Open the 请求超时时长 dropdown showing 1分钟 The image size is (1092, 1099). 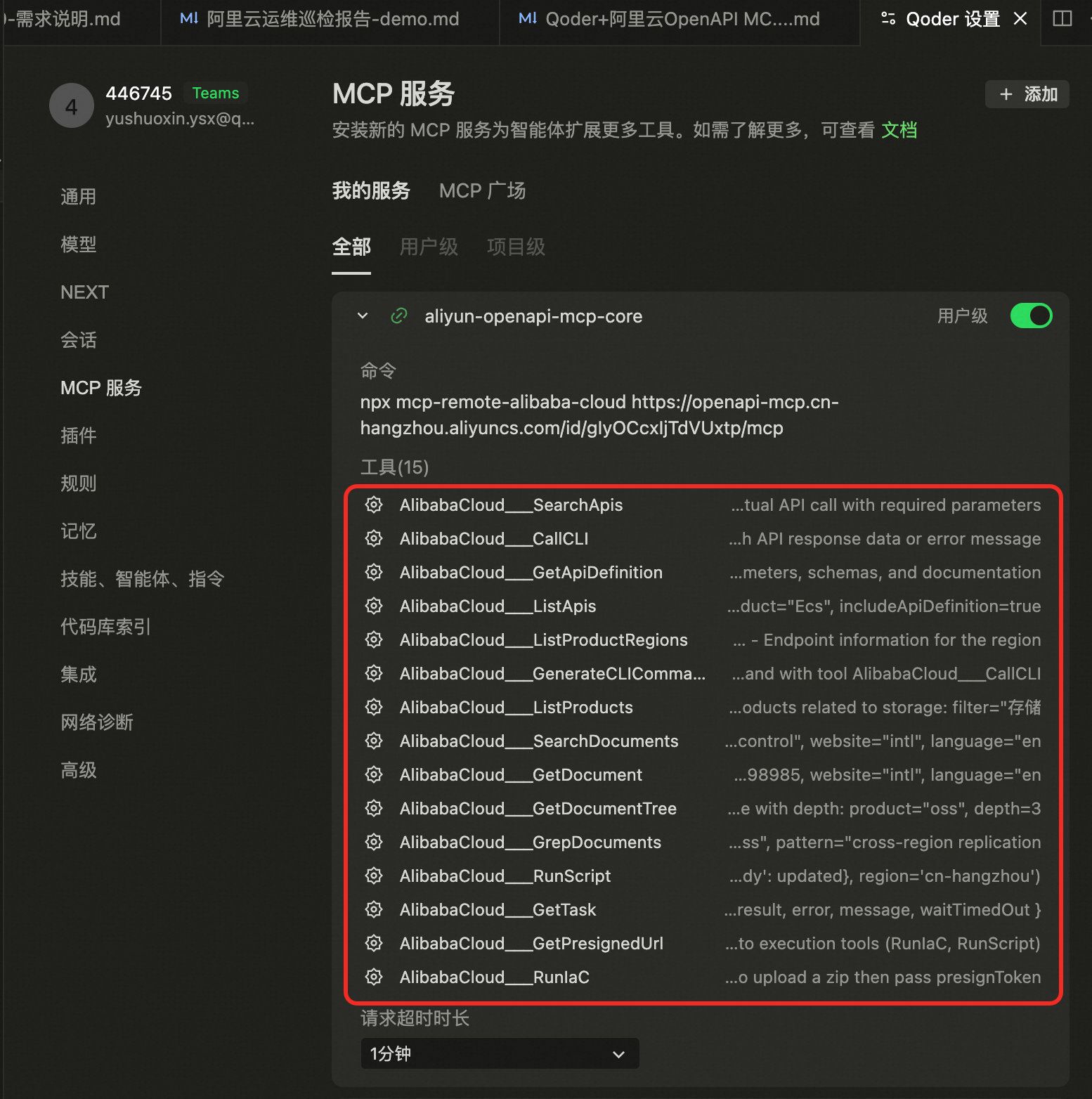500,1053
